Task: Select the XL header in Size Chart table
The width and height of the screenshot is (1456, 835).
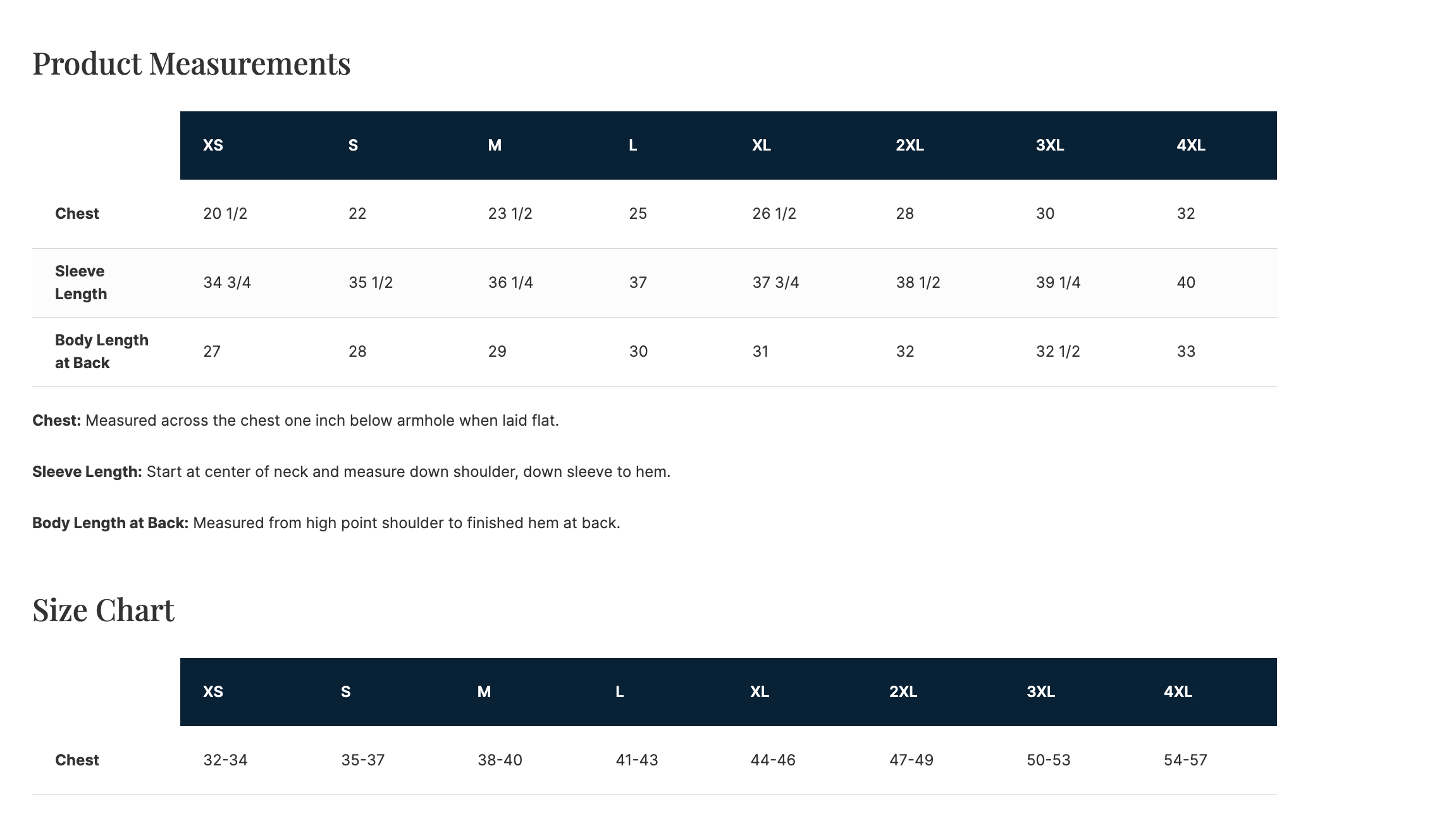Action: [x=760, y=692]
